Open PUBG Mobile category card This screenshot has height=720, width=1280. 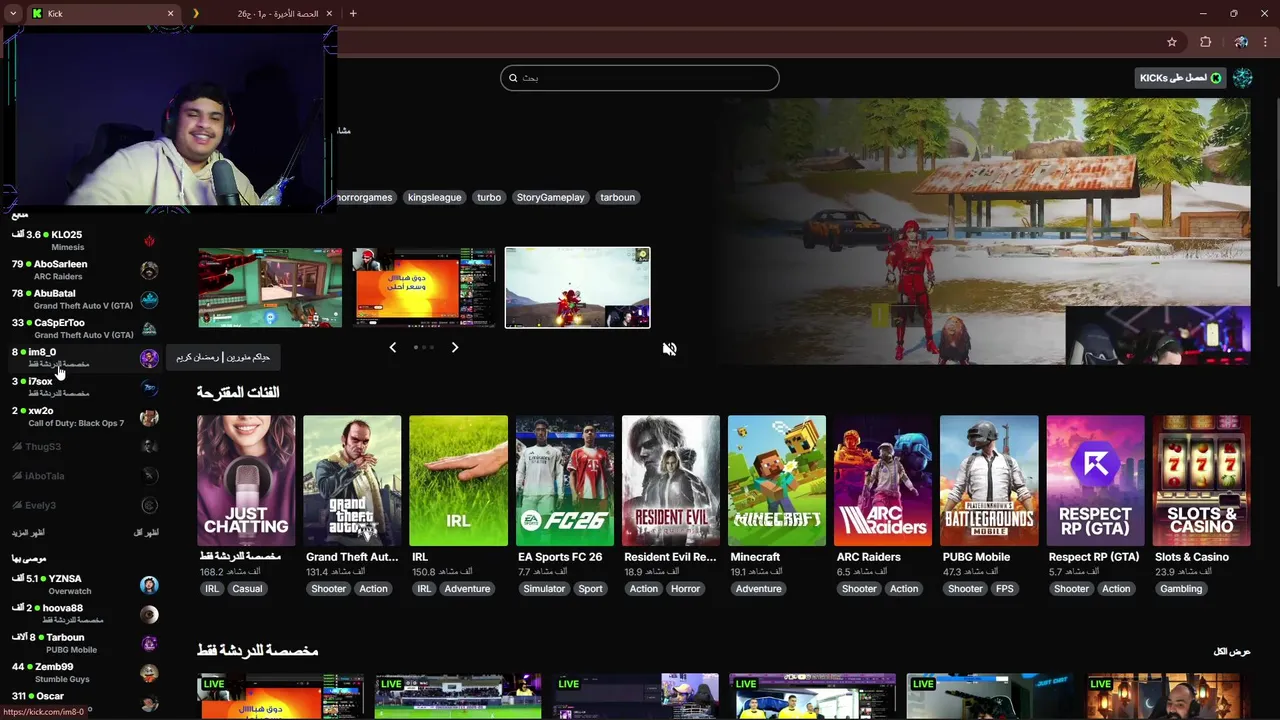989,481
